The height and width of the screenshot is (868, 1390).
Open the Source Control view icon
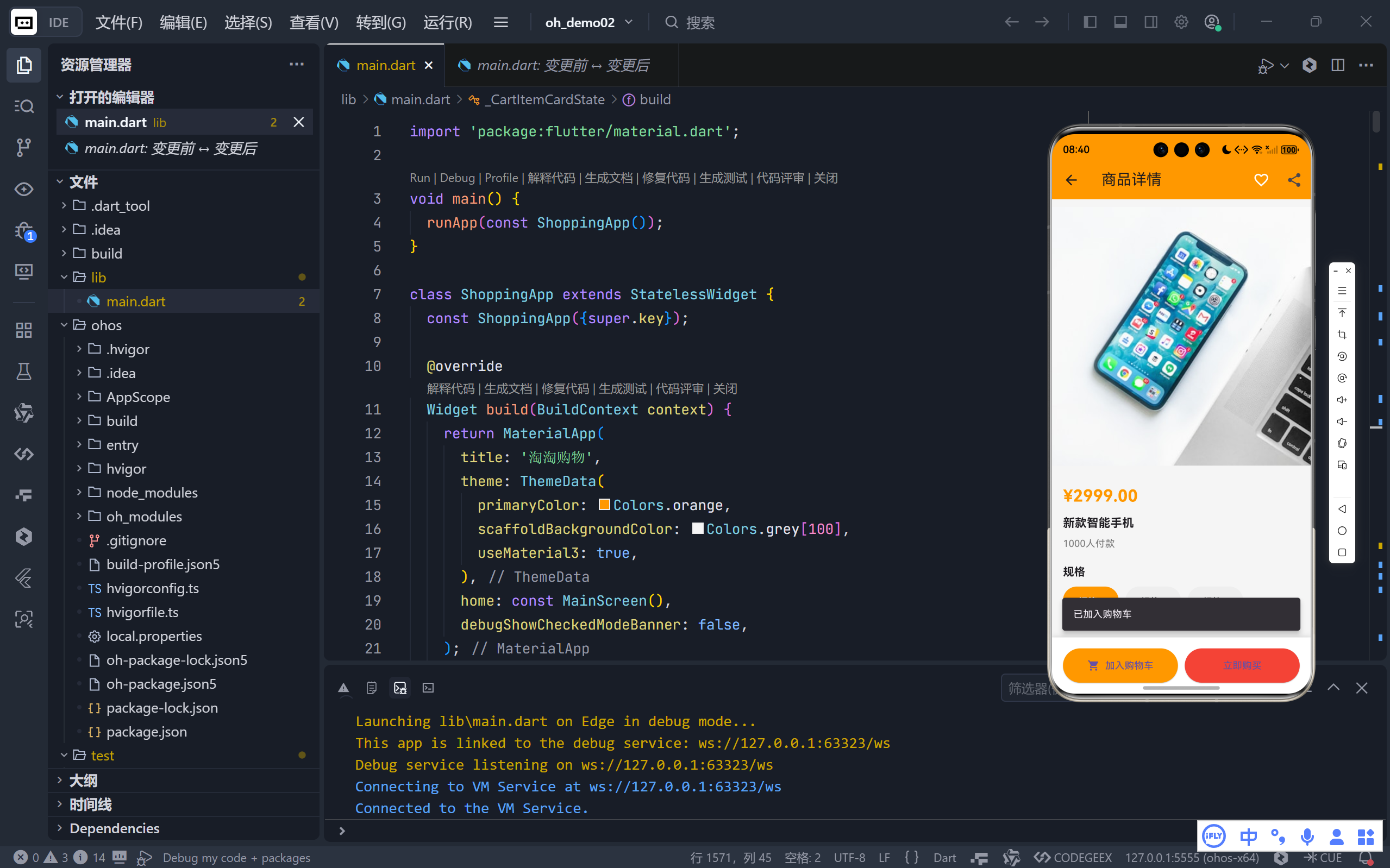pyautogui.click(x=23, y=148)
